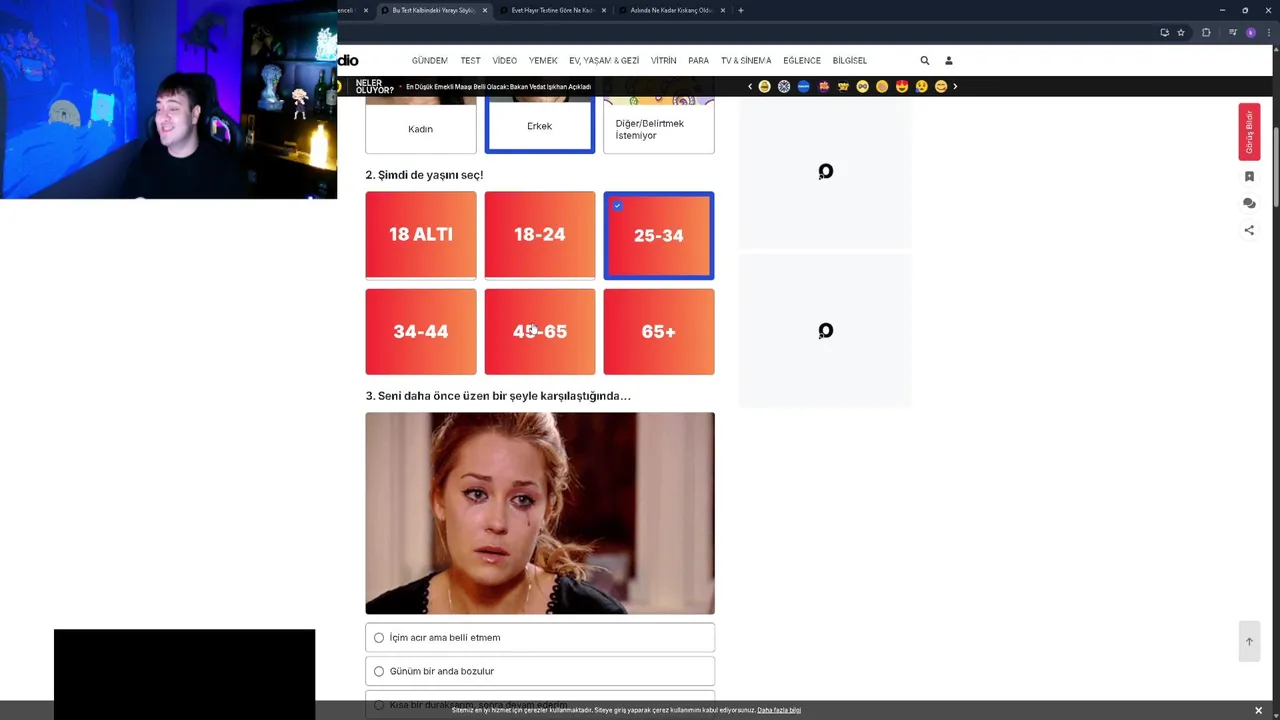Click the right arrow of emoji reaction strip
Viewport: 1280px width, 720px height.
coord(955,86)
